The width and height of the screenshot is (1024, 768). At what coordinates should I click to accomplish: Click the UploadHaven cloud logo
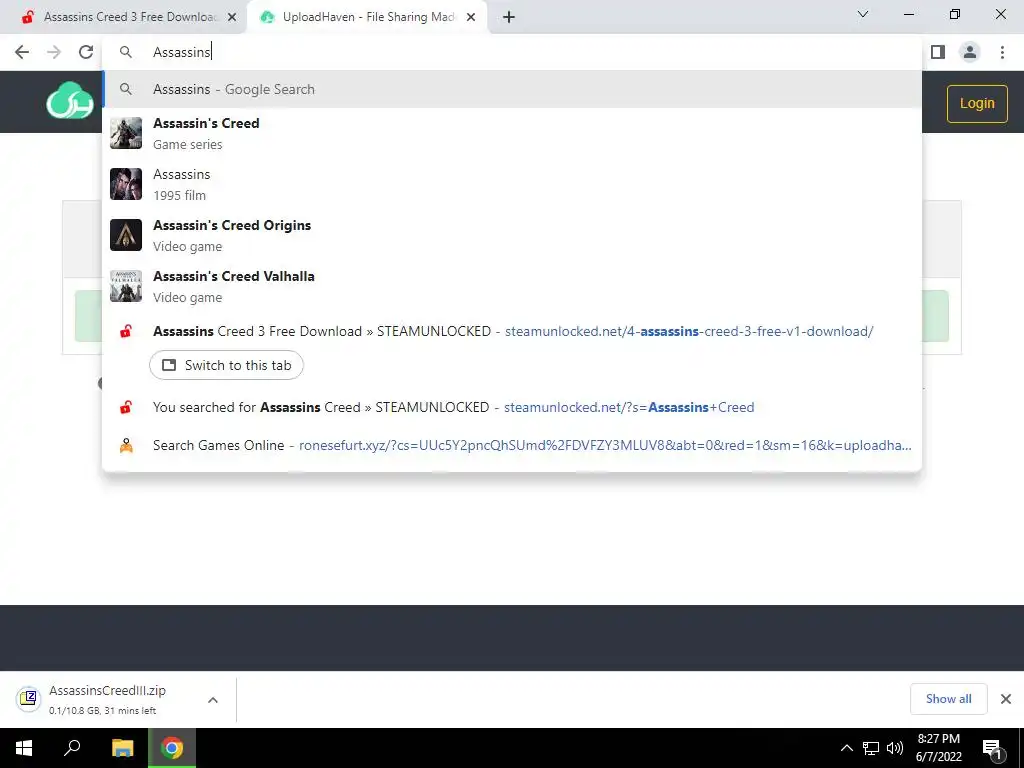pyautogui.click(x=70, y=101)
